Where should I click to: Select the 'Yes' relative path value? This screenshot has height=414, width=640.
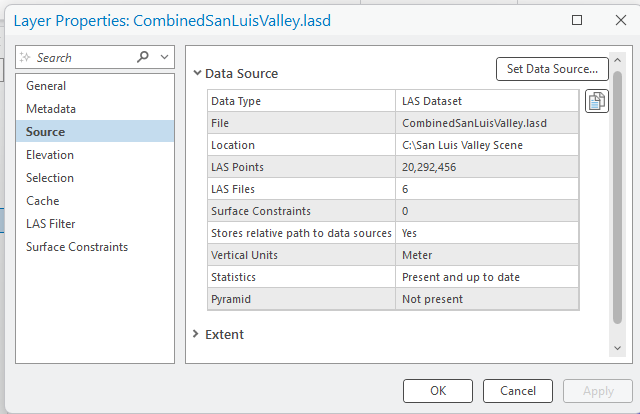click(487, 233)
